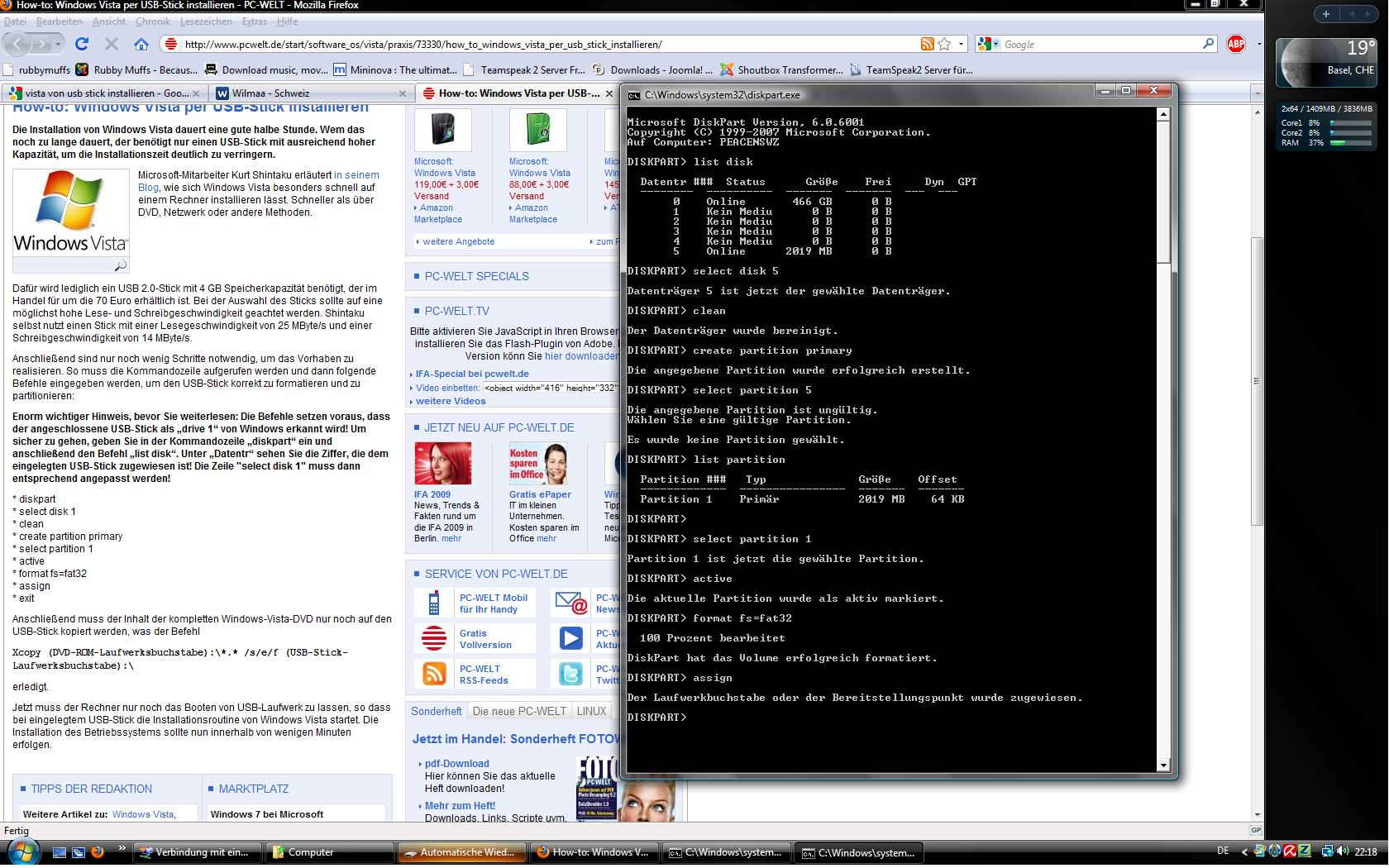Expand the address bar history dropdown arrow

961,44
